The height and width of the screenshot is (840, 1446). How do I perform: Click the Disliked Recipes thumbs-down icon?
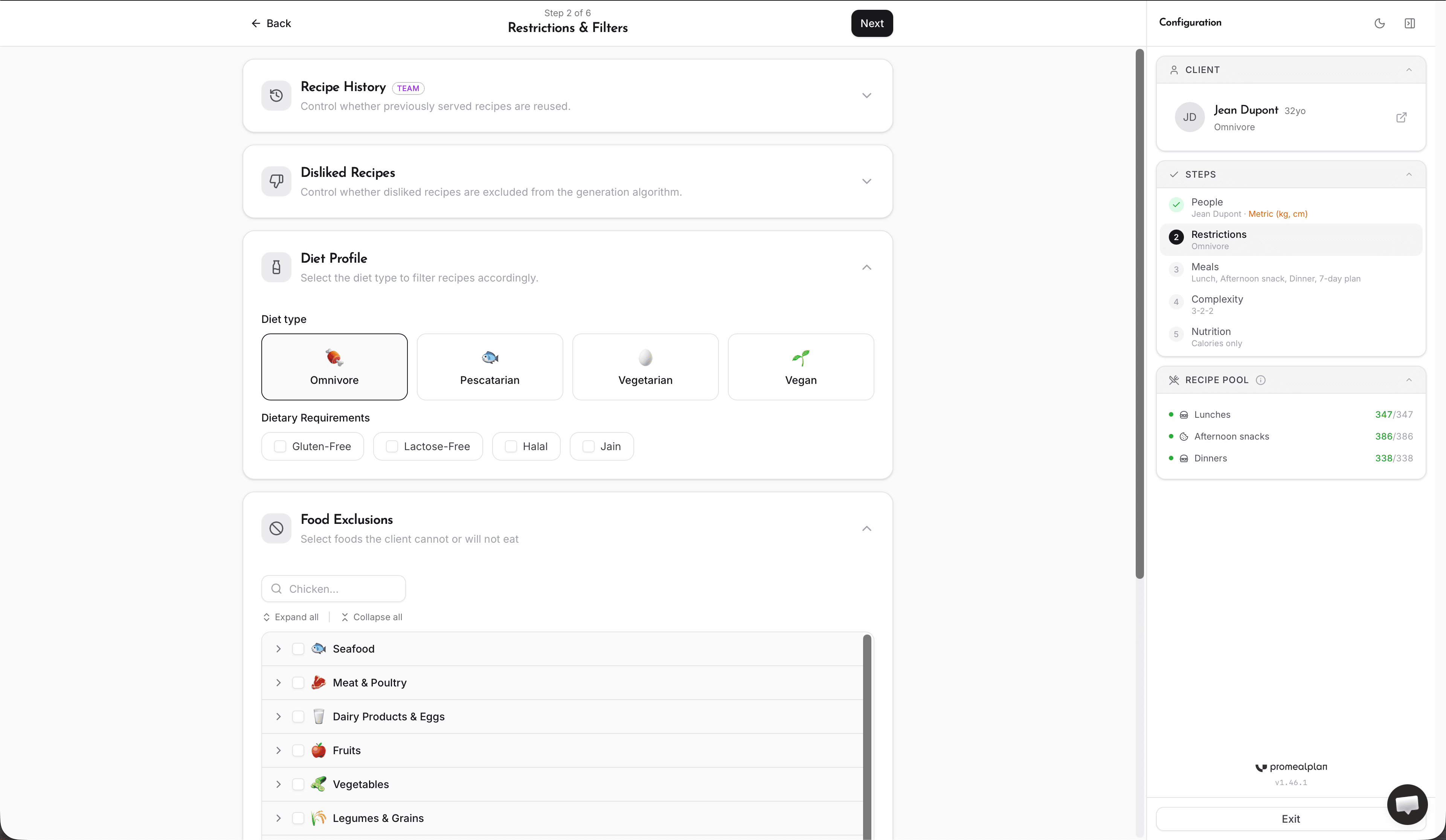click(x=276, y=181)
